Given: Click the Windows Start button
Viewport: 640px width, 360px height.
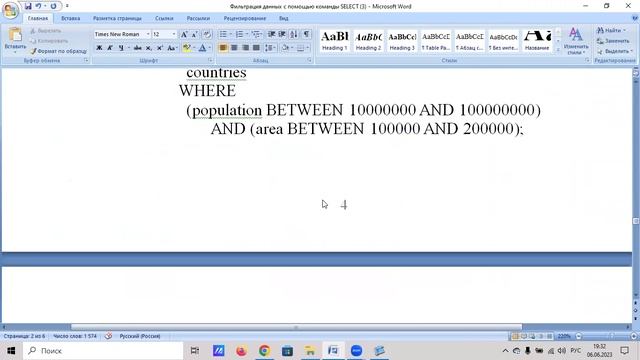Looking at the screenshot, I should coord(11,351).
